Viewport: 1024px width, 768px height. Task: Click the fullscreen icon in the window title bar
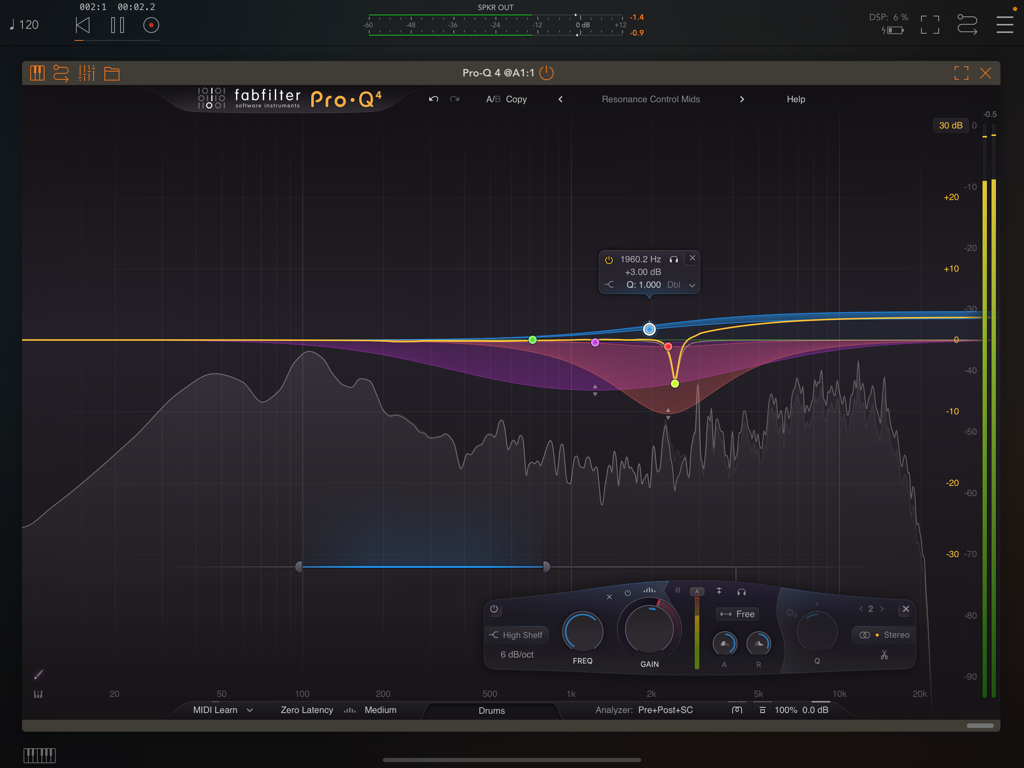(x=961, y=72)
